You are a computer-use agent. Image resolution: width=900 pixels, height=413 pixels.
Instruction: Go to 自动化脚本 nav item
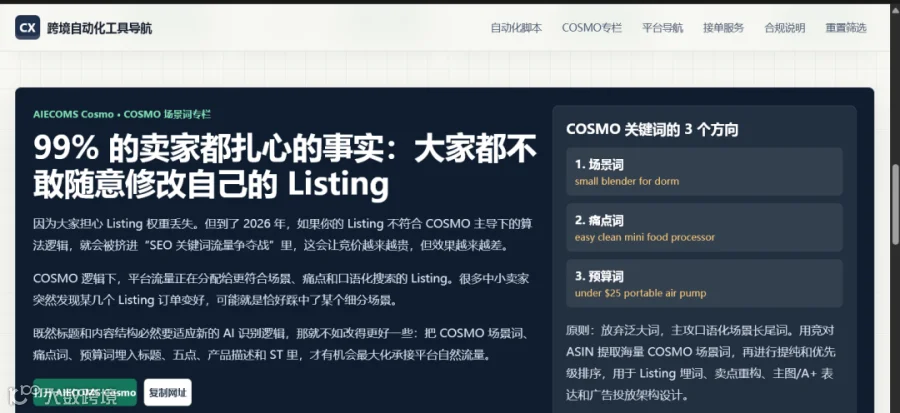pos(516,28)
